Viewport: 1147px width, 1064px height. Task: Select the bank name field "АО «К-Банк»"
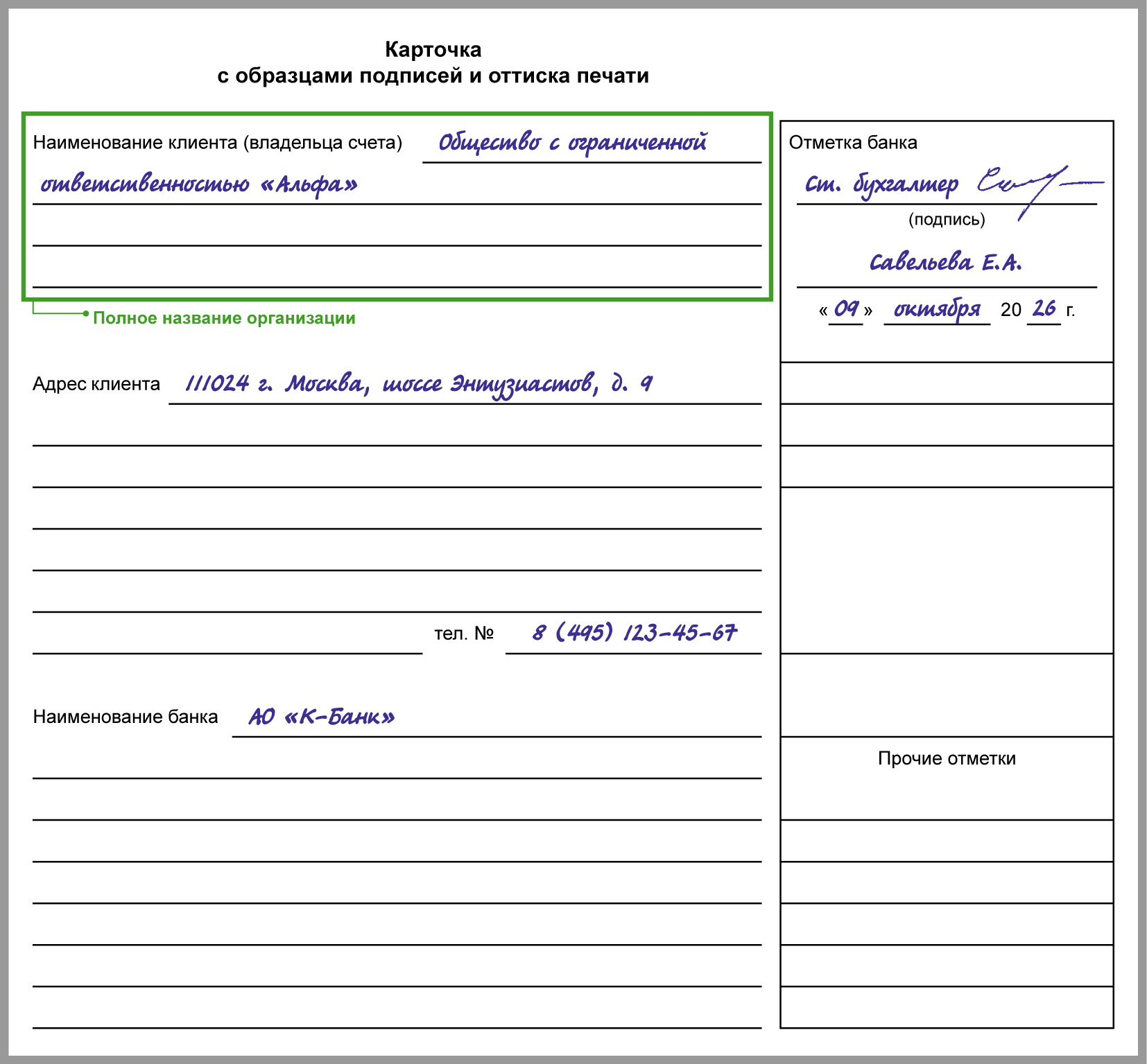coord(322,717)
